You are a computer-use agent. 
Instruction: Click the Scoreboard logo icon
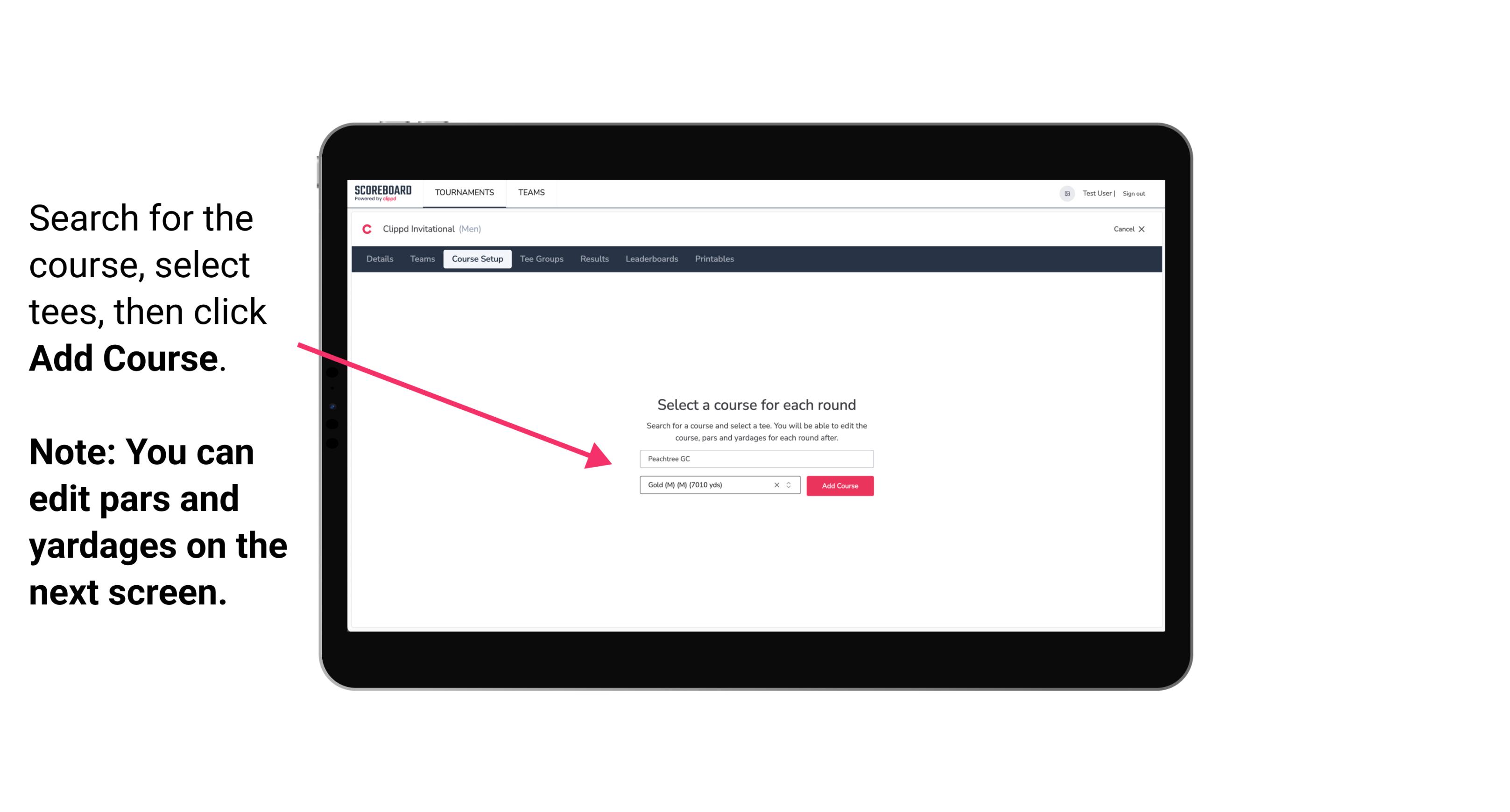click(384, 193)
